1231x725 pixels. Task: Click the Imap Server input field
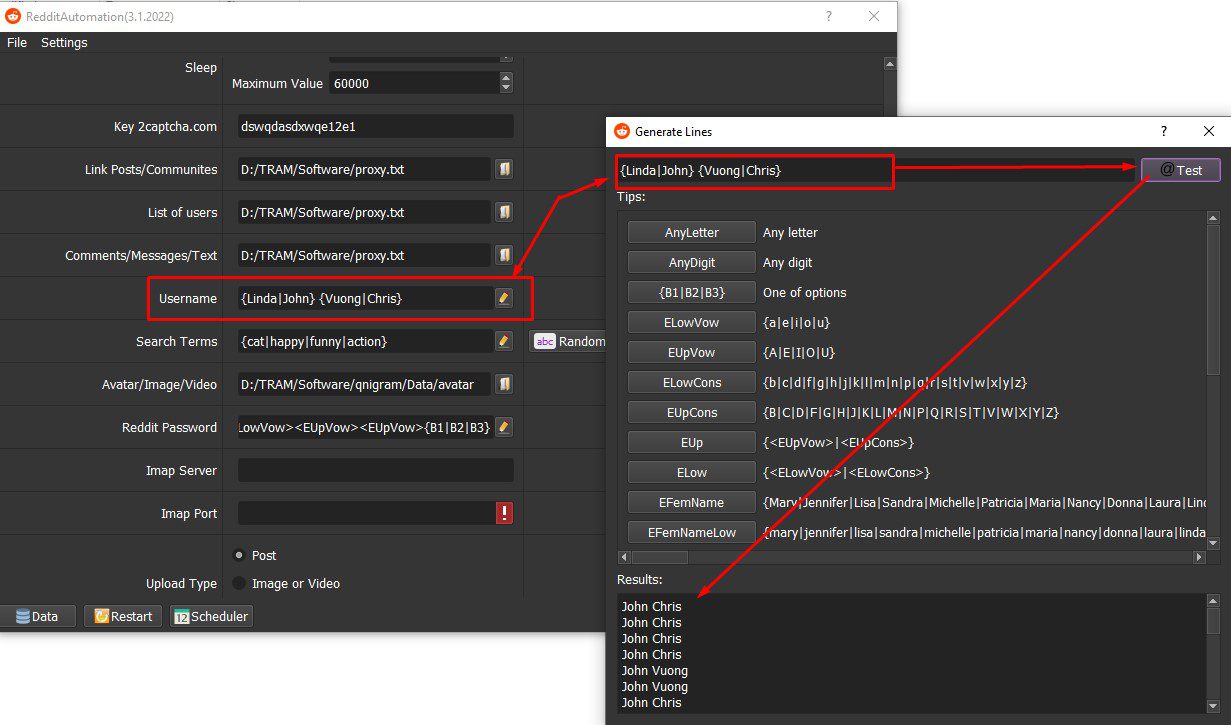click(375, 470)
